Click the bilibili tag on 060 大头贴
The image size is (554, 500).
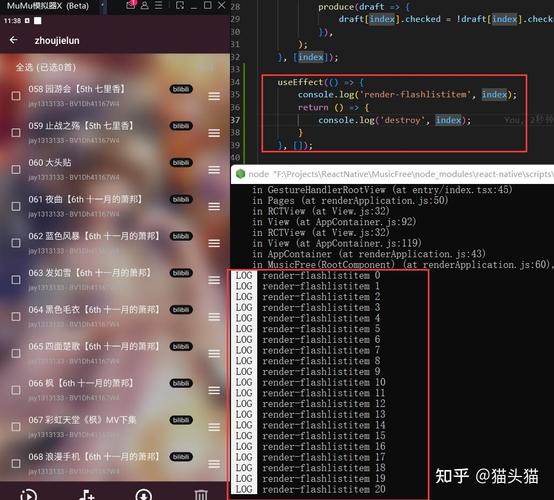[181, 163]
